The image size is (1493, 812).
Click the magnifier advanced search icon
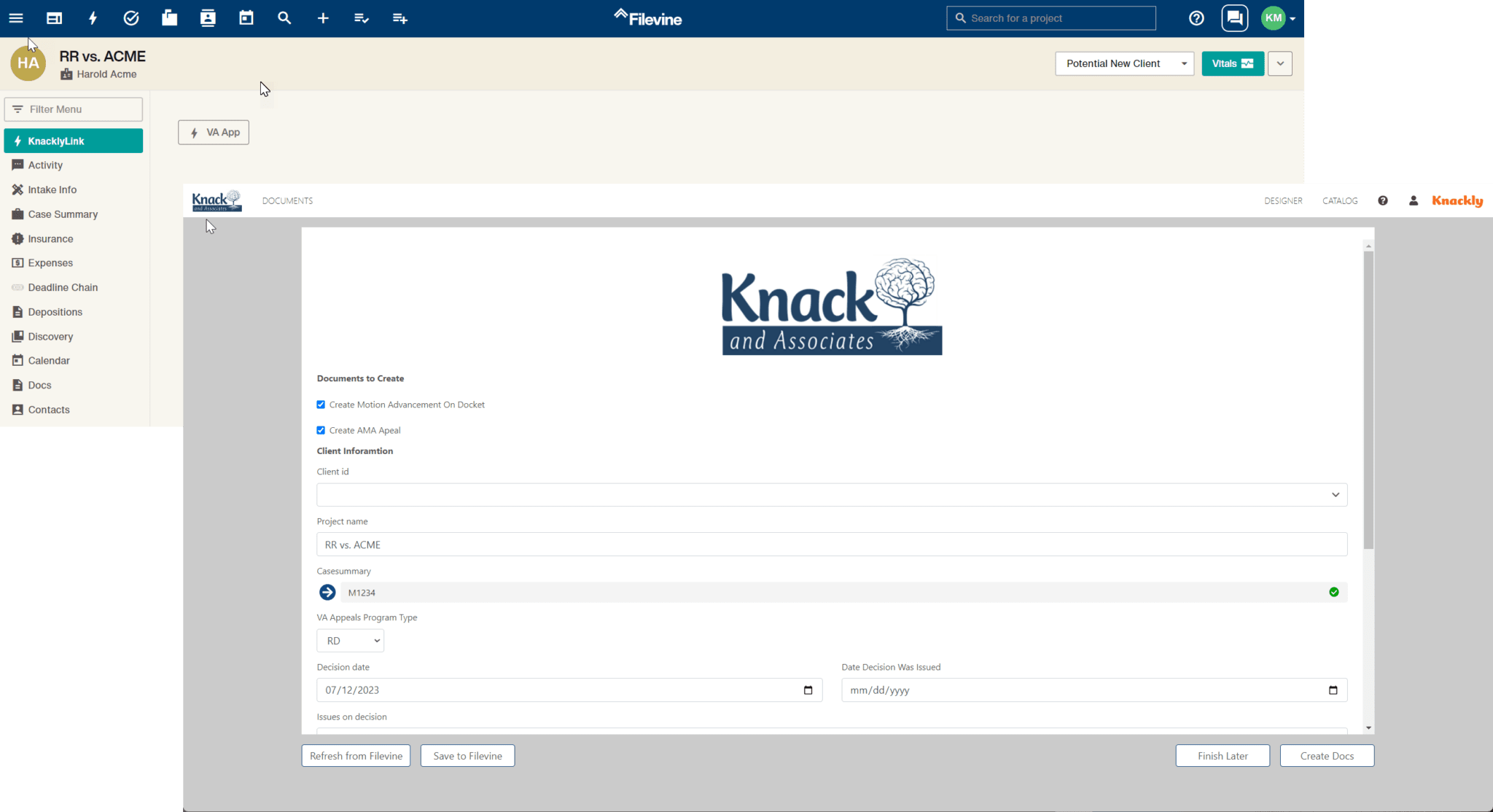point(284,18)
